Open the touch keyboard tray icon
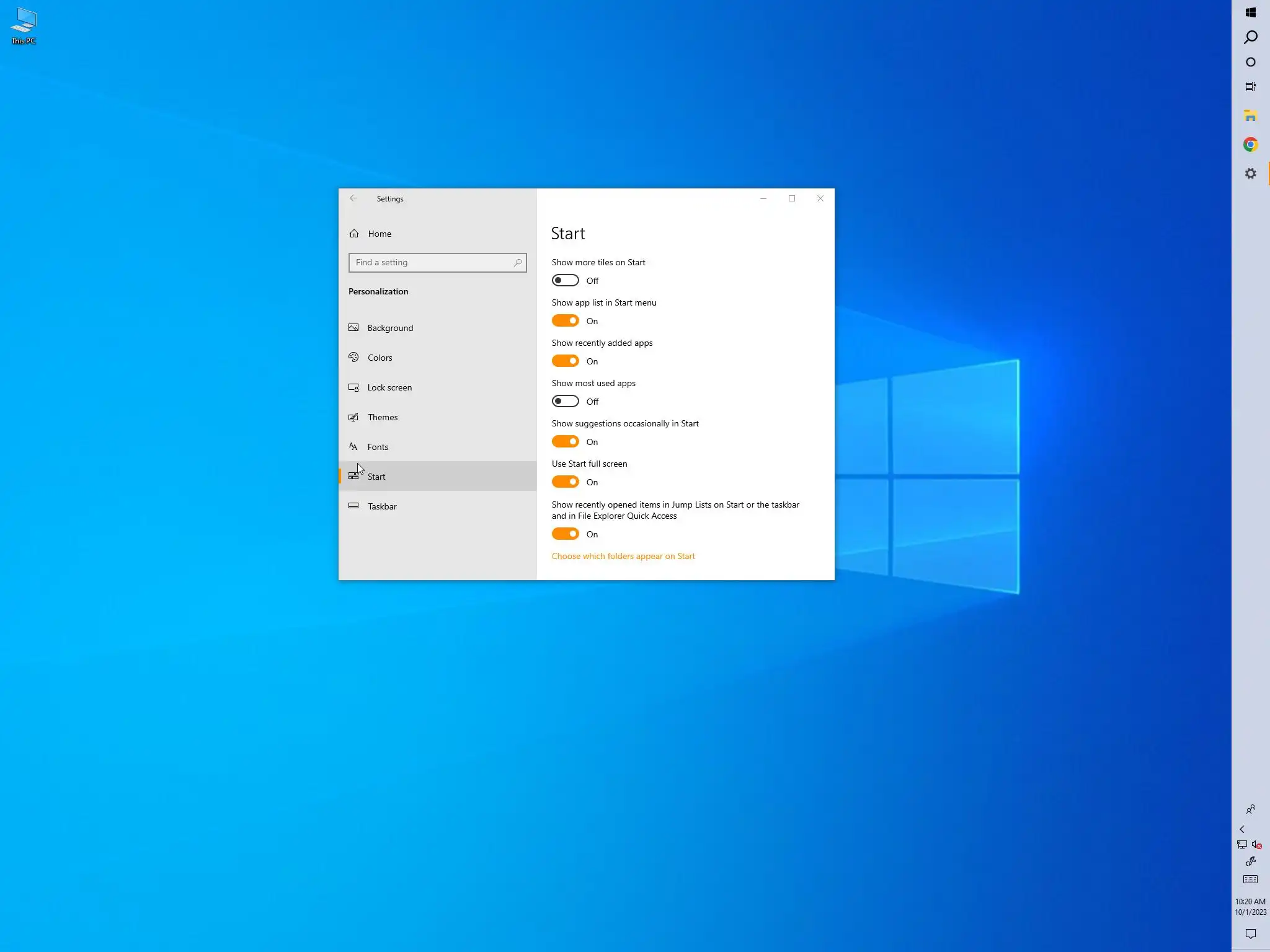 [1250, 879]
